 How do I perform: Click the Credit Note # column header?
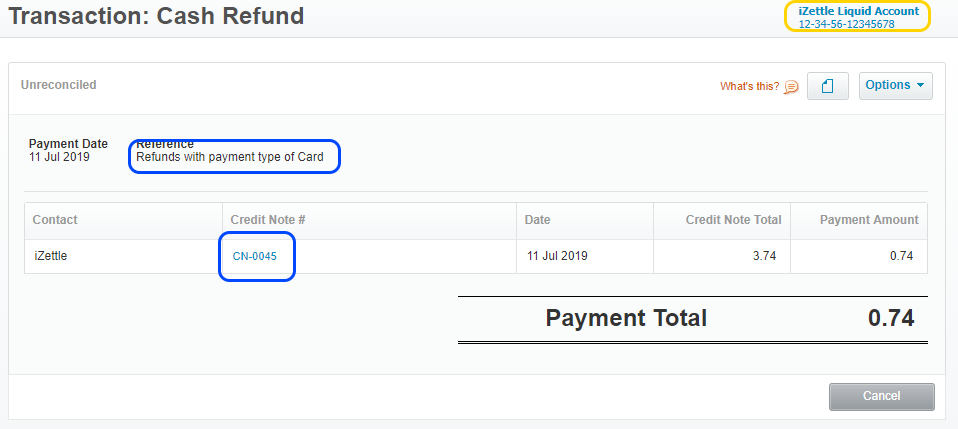(x=267, y=220)
